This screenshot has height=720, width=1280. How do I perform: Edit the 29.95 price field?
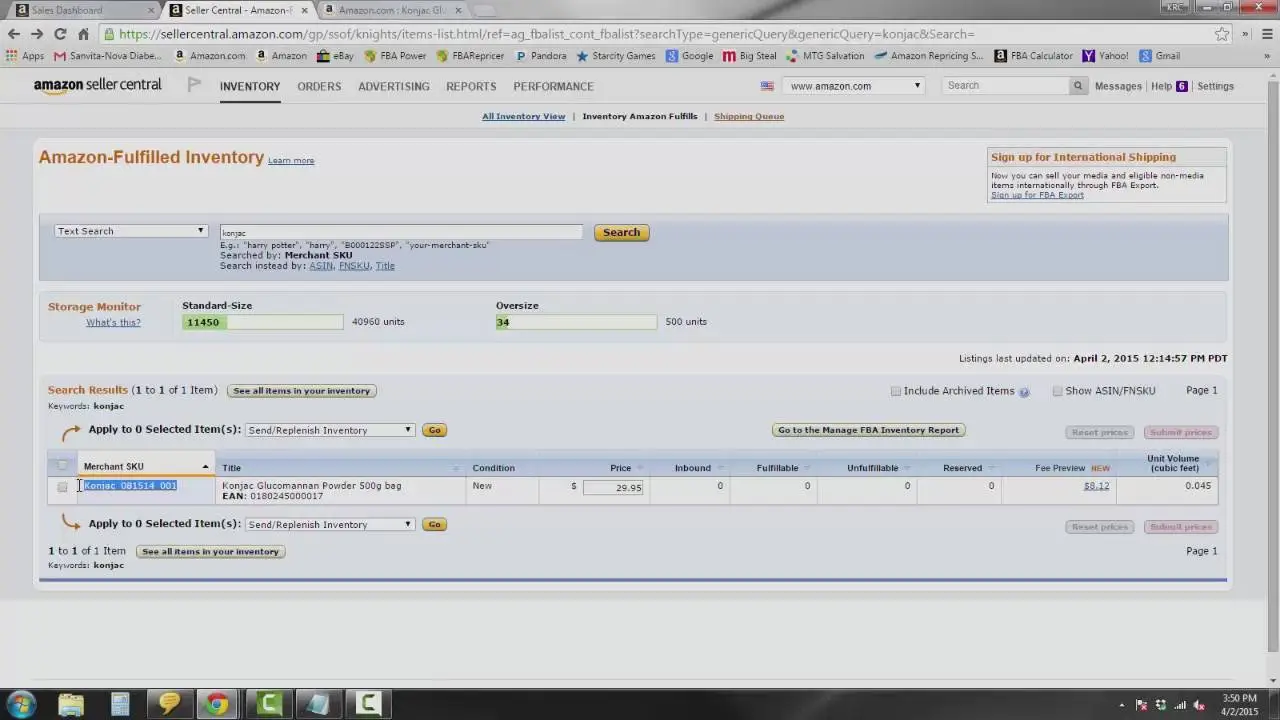point(613,487)
